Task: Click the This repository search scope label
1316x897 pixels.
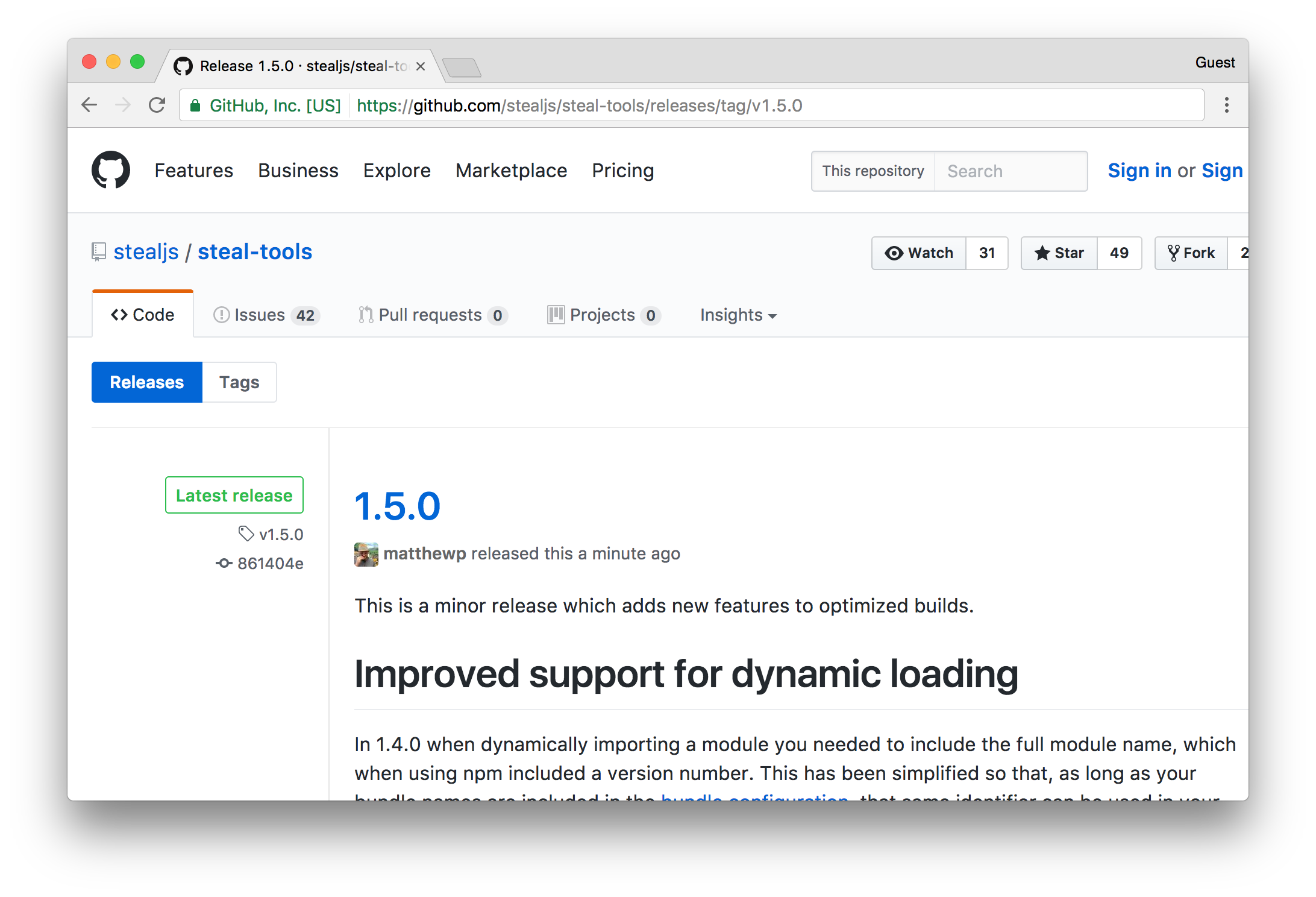Action: (x=873, y=171)
